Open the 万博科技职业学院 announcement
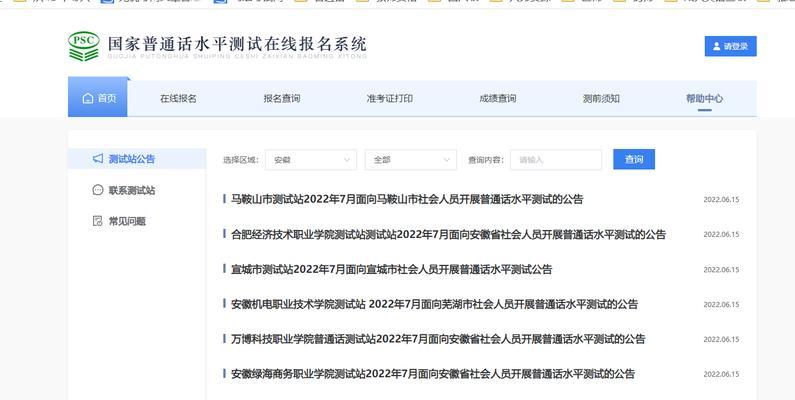The image size is (795, 400). (438, 339)
